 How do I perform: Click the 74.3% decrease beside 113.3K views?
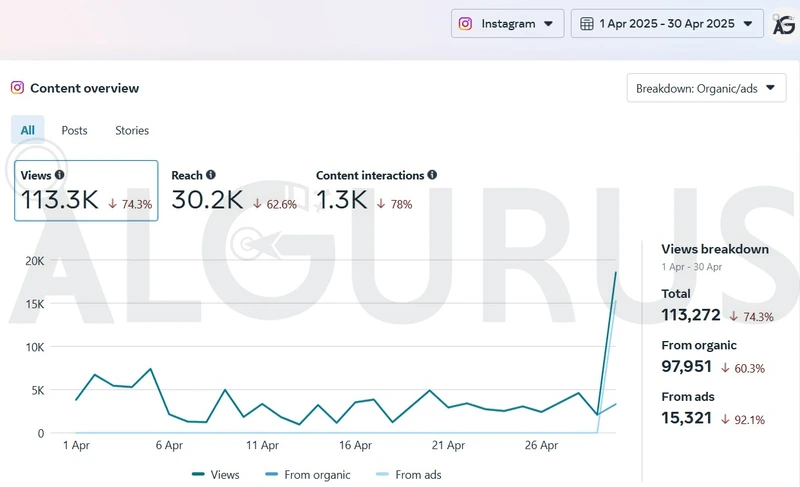tap(130, 204)
